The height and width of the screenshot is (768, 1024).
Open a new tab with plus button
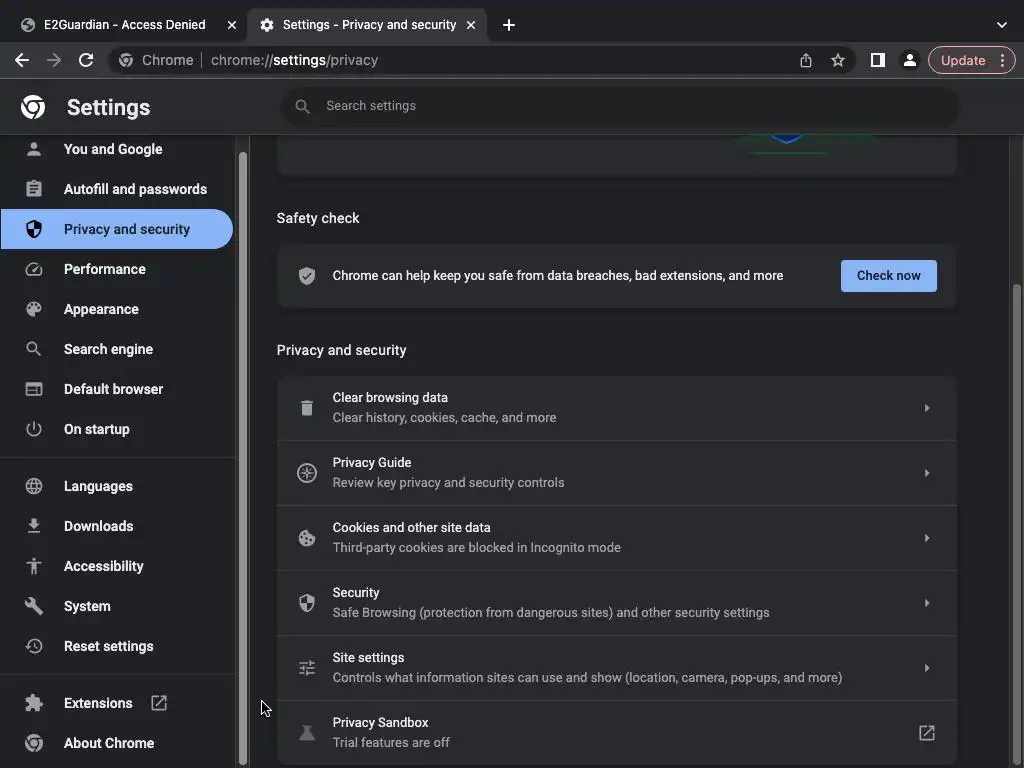(x=509, y=25)
